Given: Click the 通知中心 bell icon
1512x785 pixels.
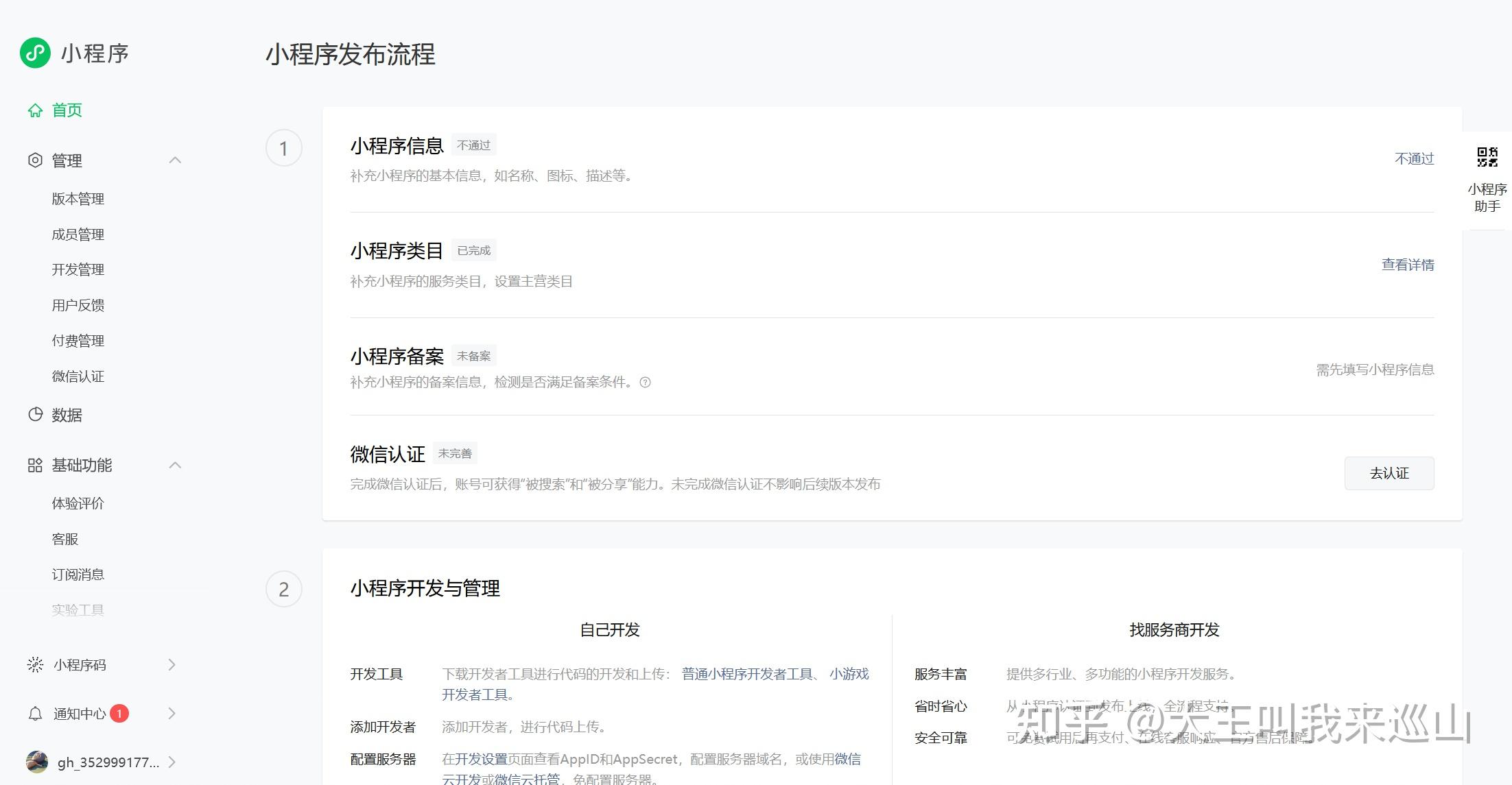Looking at the screenshot, I should 35,714.
